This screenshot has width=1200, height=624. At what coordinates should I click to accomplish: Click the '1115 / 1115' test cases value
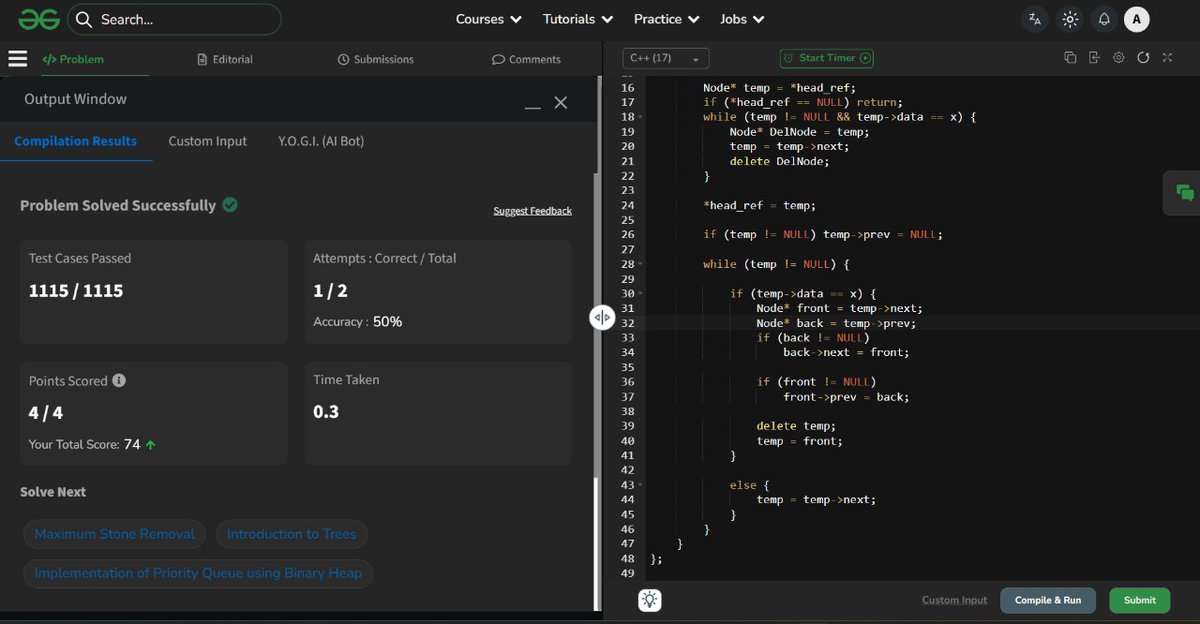pos(76,291)
